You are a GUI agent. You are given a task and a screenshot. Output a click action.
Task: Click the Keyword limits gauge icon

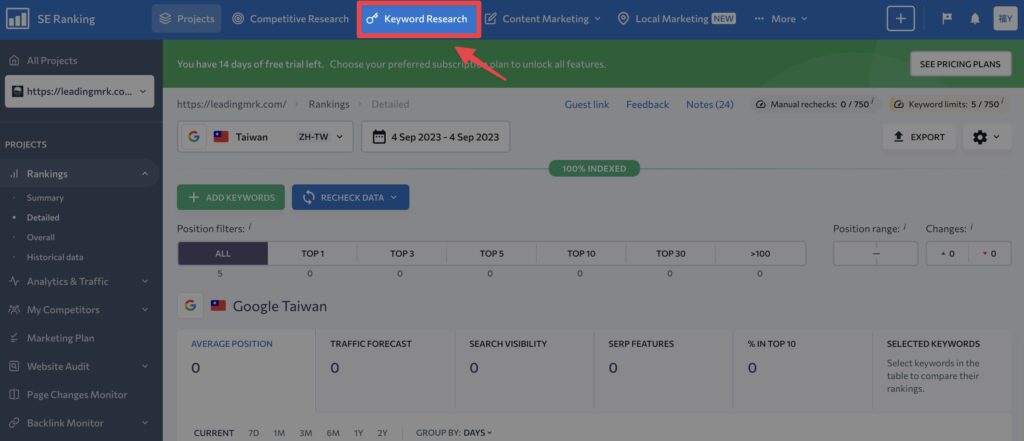899,105
